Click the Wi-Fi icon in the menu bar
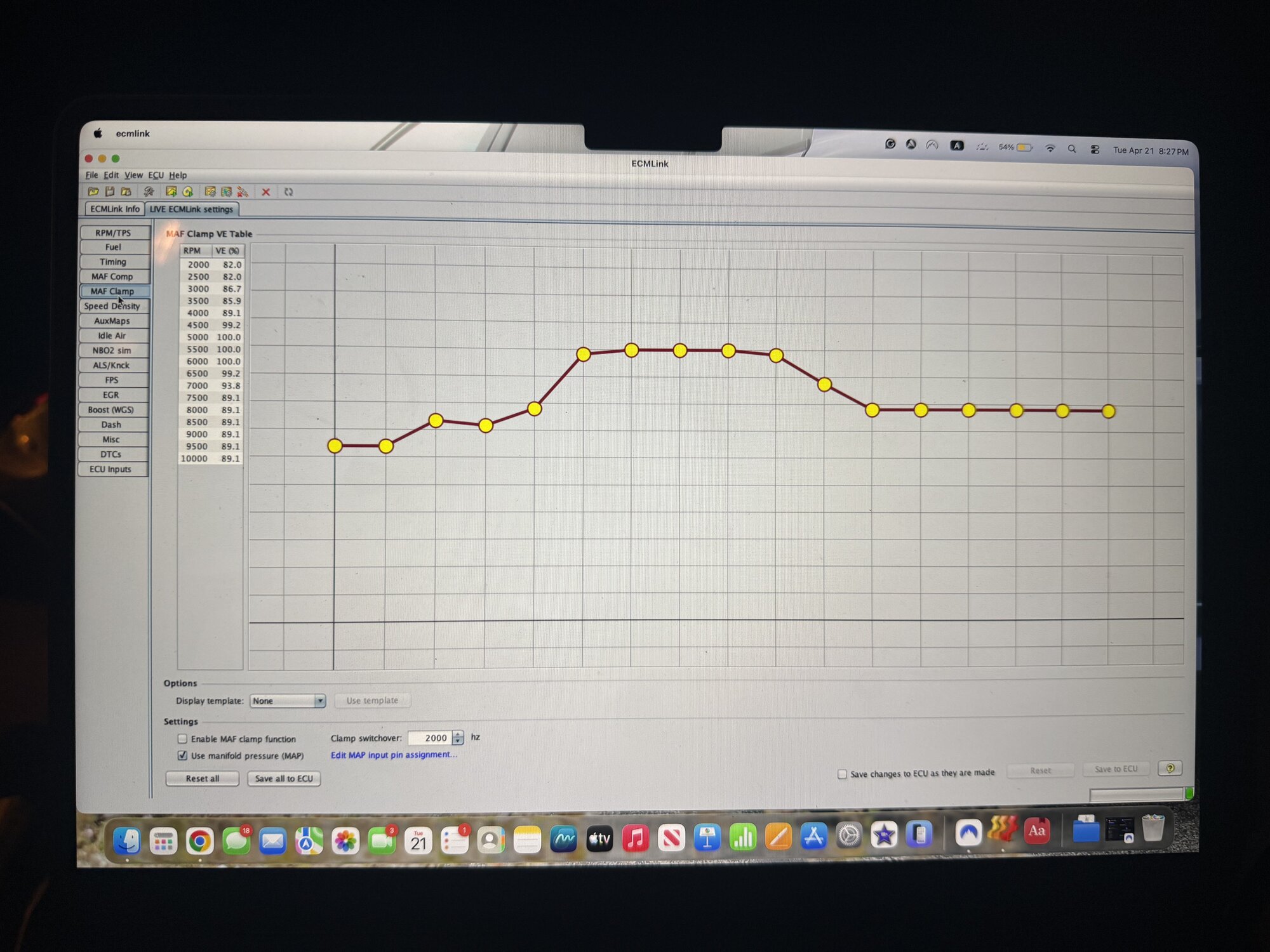The height and width of the screenshot is (952, 1270). tap(1050, 149)
